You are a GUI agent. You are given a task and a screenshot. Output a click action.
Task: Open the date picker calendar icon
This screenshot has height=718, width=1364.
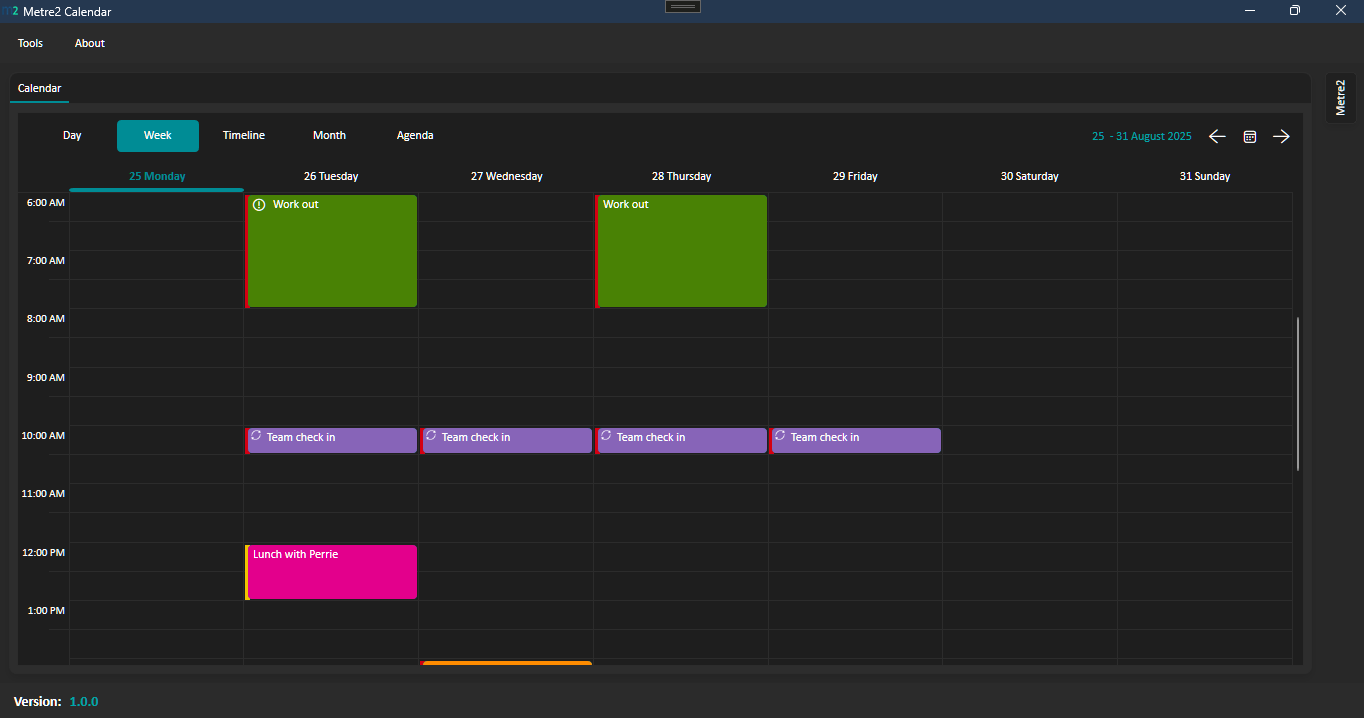pyautogui.click(x=1249, y=136)
